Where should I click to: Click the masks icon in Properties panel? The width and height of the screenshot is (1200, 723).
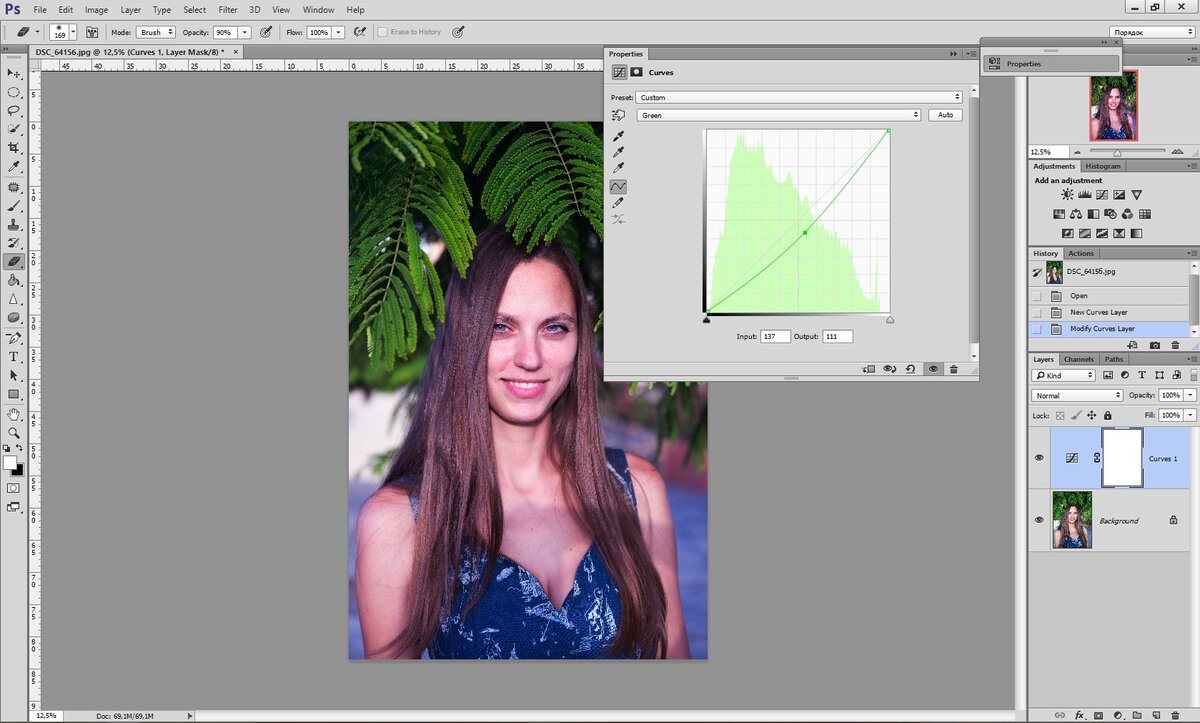636,72
